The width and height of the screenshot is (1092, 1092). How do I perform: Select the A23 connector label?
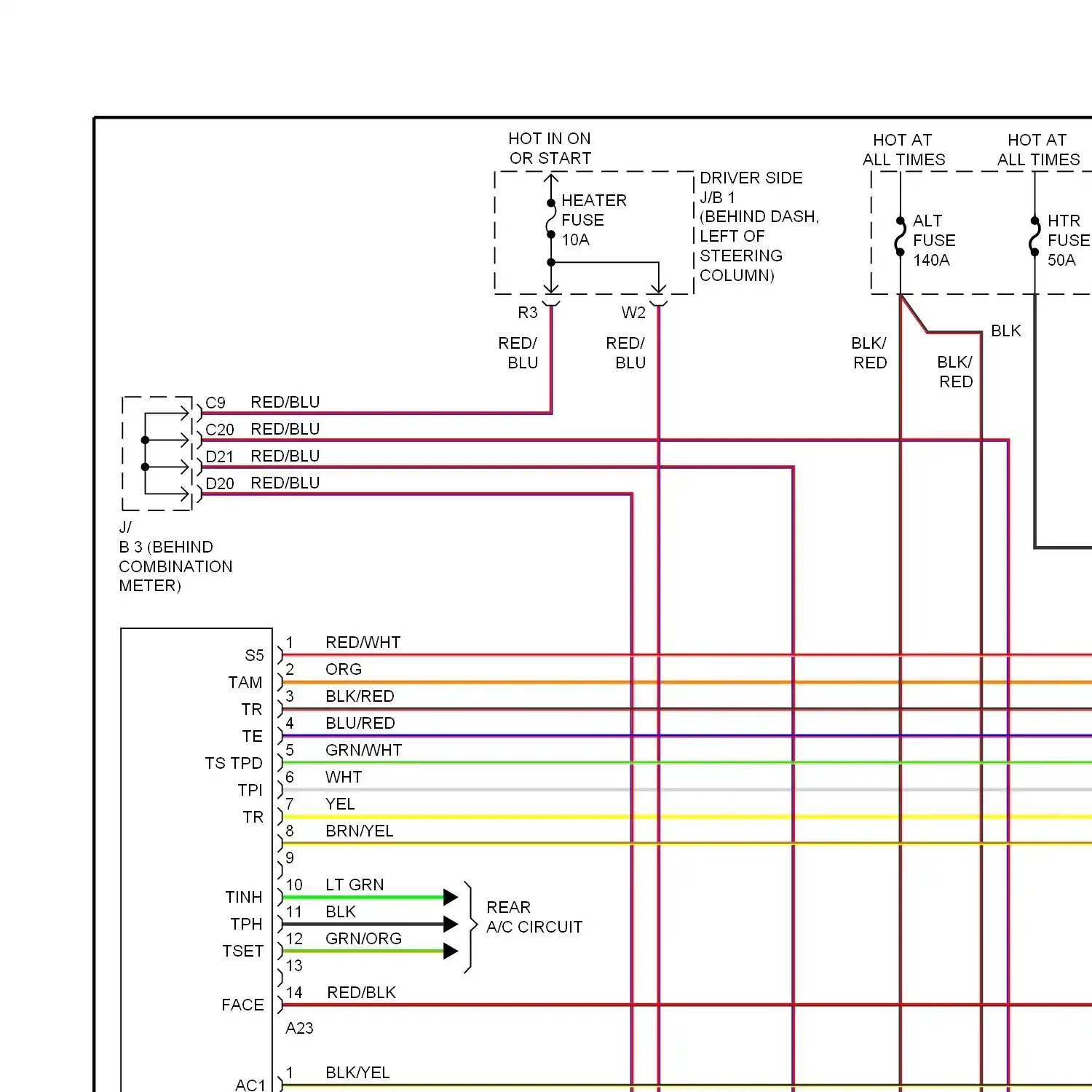(x=299, y=1028)
